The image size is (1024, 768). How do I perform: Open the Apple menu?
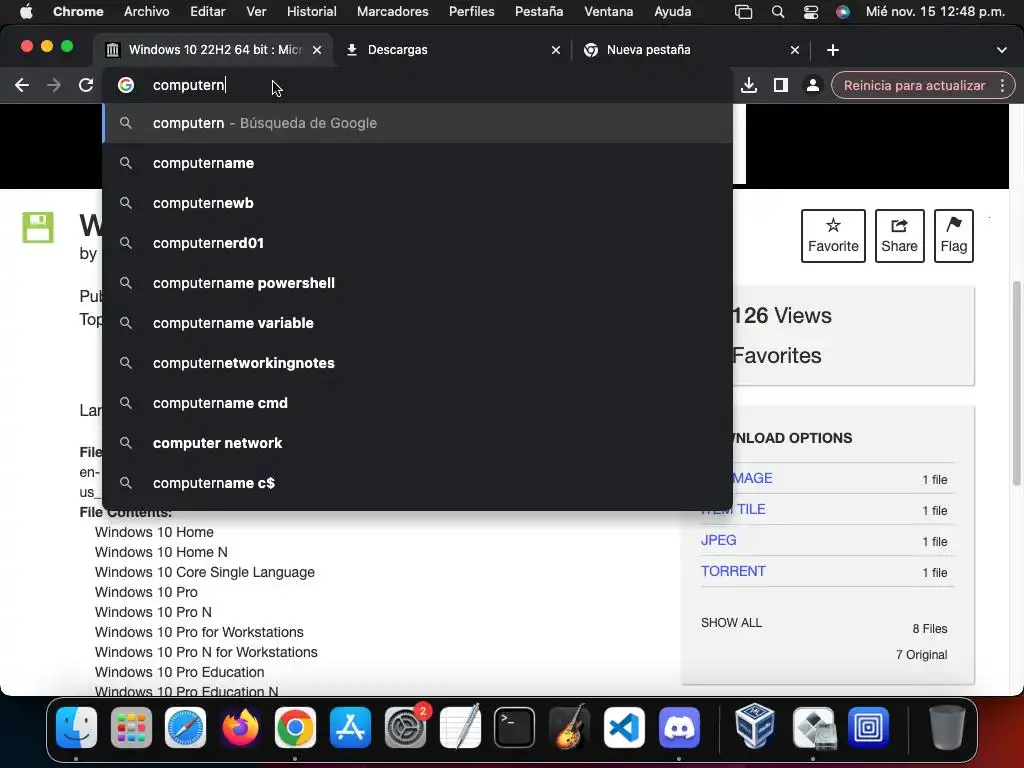coord(26,11)
